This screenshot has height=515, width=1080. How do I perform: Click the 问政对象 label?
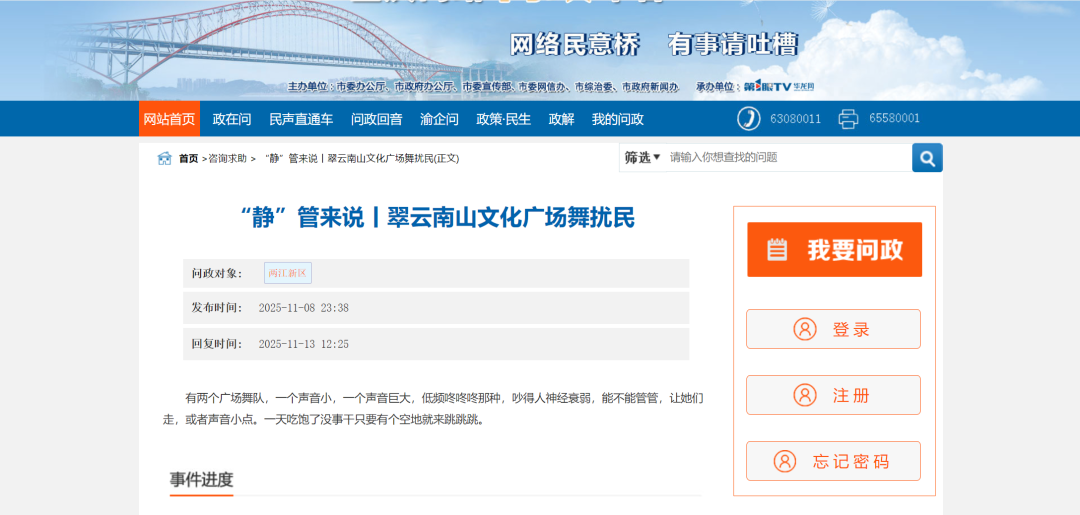click(217, 273)
